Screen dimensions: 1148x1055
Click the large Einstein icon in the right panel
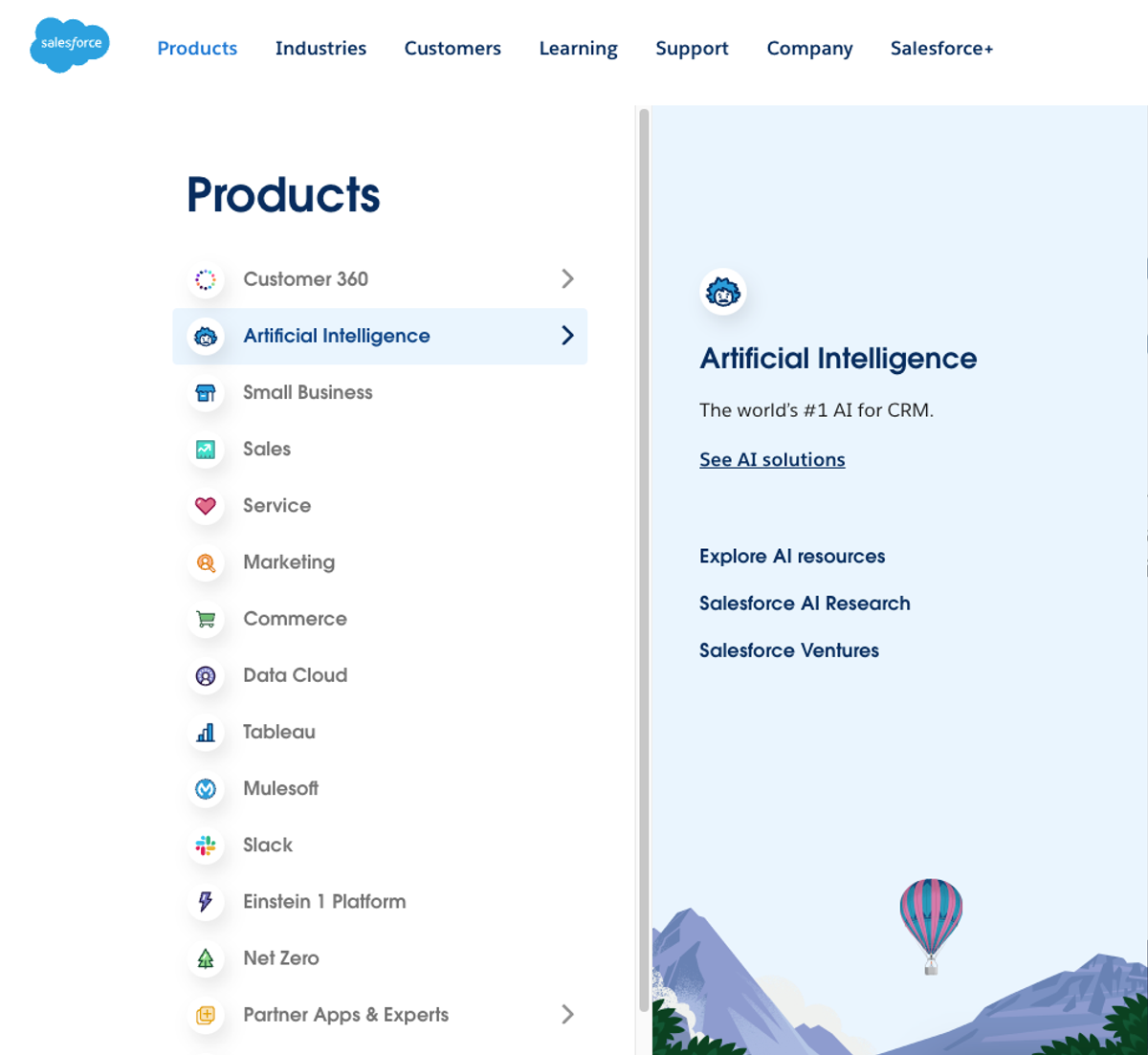pyautogui.click(x=723, y=292)
